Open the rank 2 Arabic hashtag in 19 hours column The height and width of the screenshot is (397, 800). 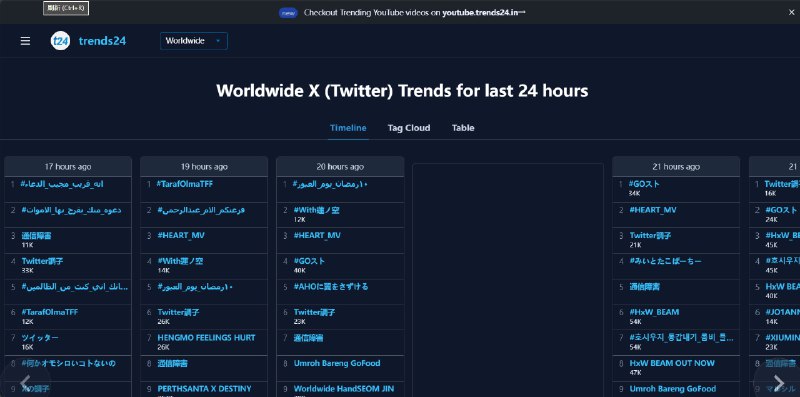click(201, 210)
